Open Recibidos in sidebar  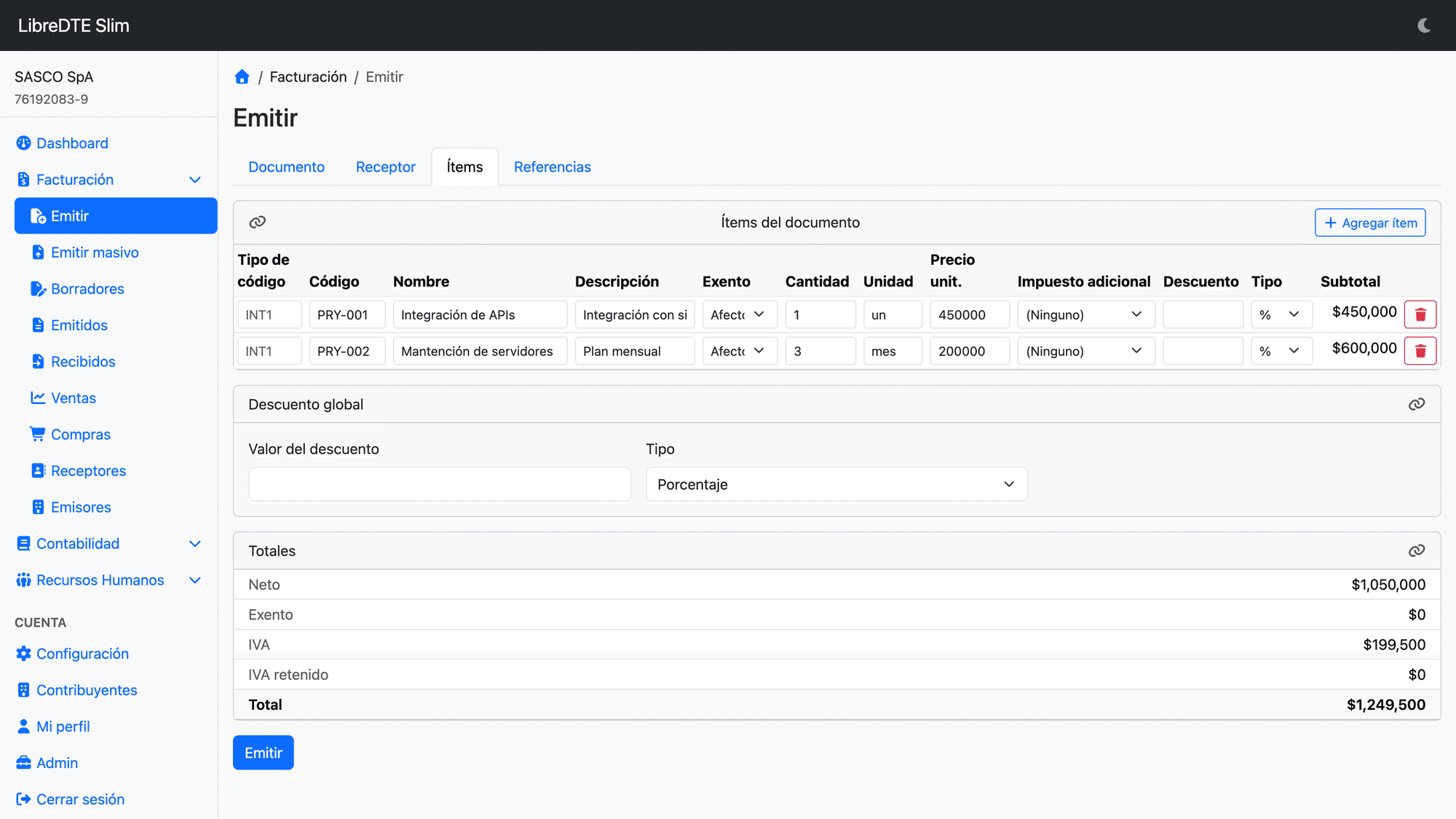tap(73, 362)
